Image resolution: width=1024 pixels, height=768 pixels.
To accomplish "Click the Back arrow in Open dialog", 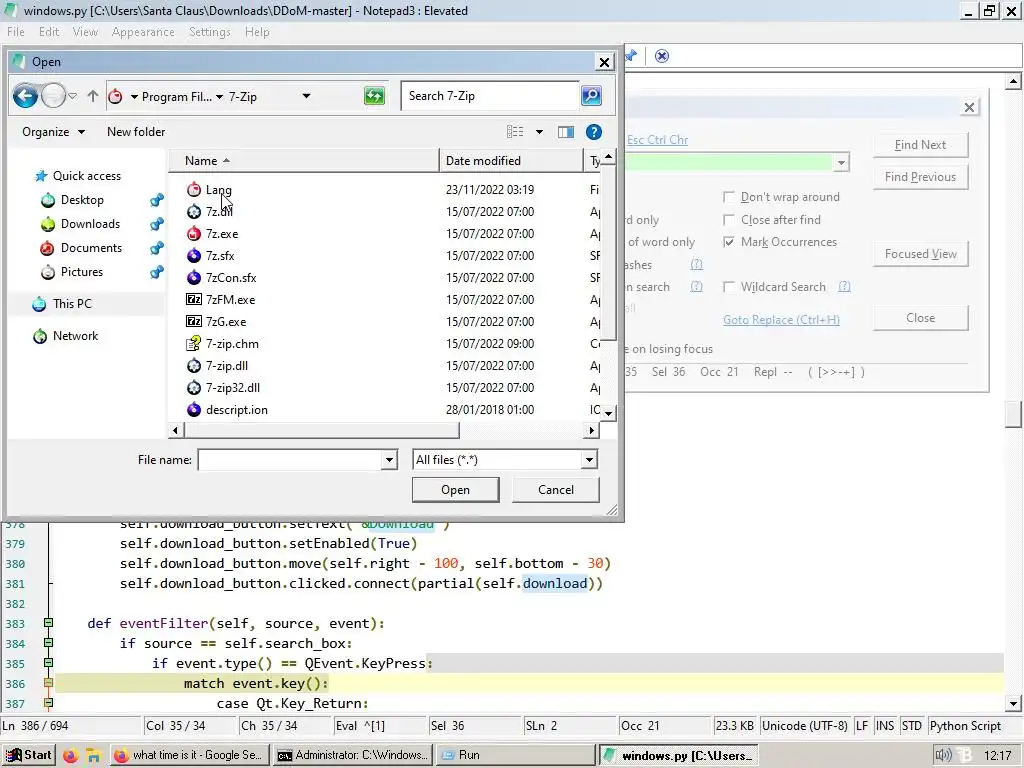I will (25, 96).
